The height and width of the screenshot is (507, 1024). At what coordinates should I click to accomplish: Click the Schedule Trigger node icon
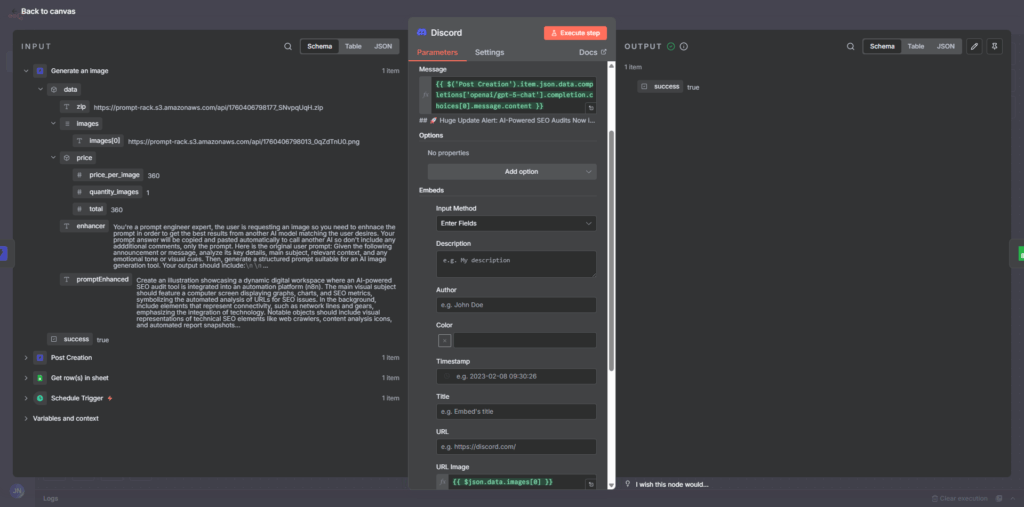40,398
